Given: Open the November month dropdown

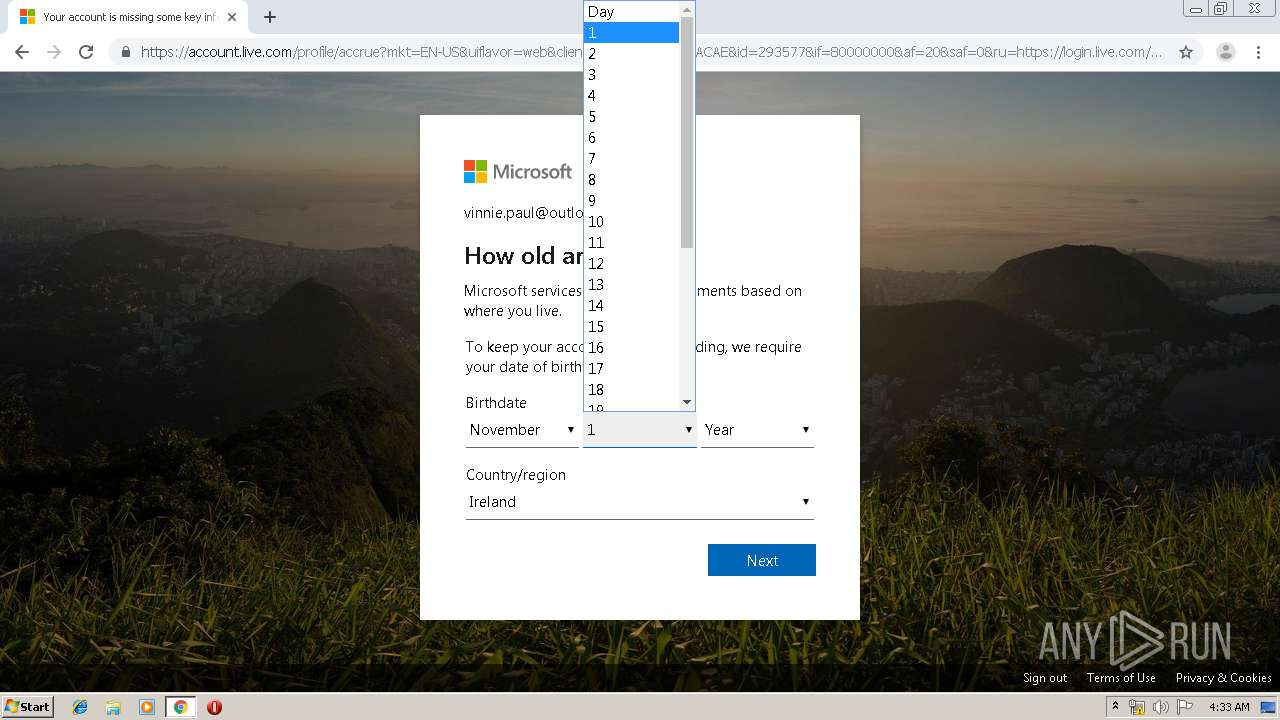Looking at the screenshot, I should pos(521,430).
